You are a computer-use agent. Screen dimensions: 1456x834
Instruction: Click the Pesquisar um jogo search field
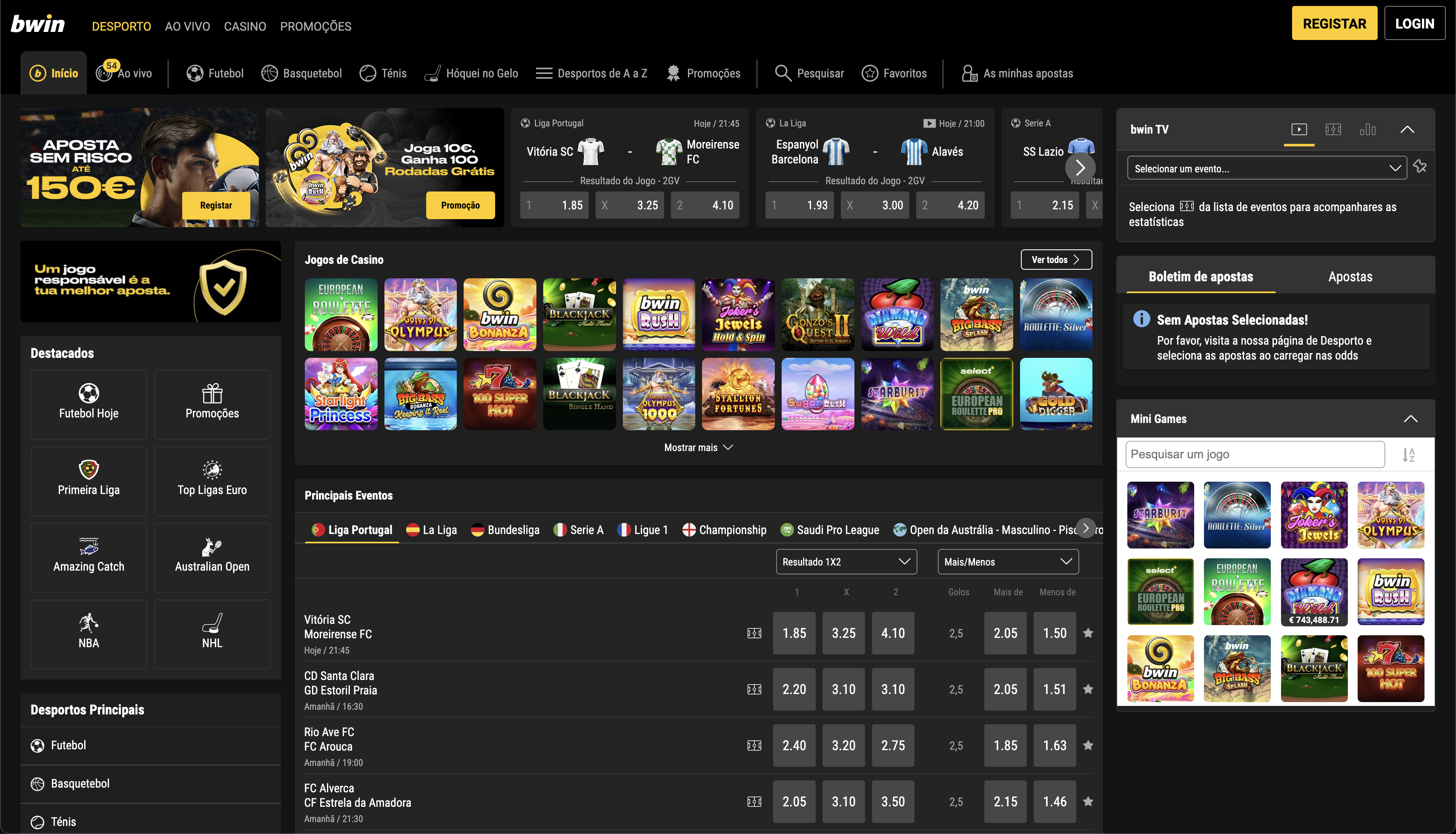point(1254,454)
